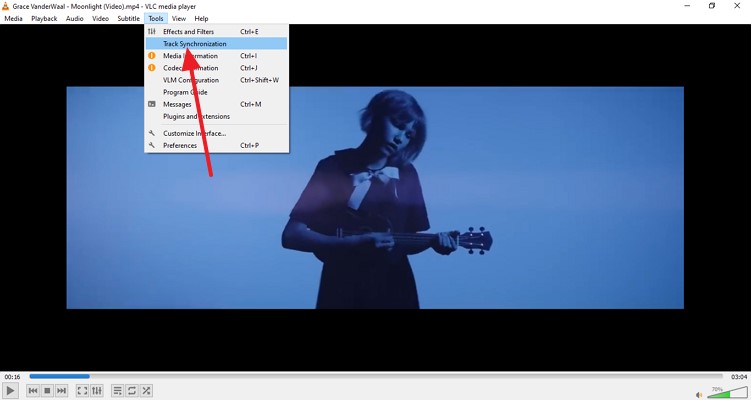Open Effects and Filters

(x=188, y=32)
